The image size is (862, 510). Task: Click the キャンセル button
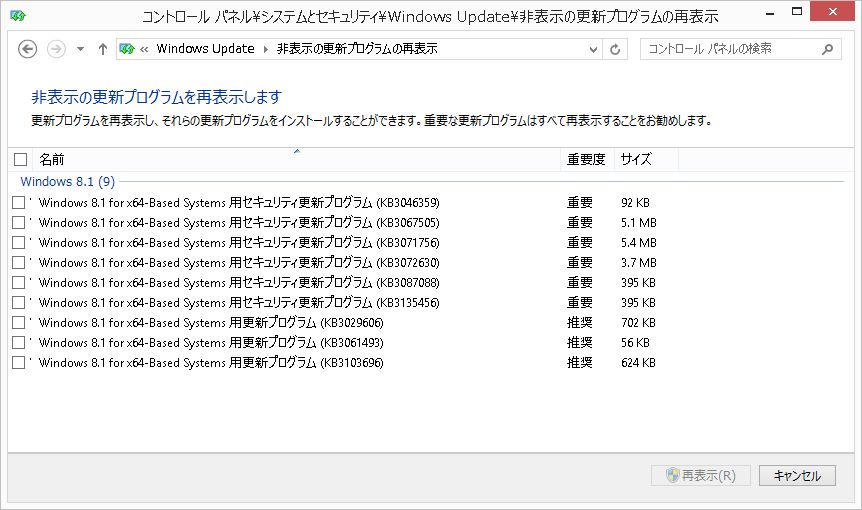797,475
